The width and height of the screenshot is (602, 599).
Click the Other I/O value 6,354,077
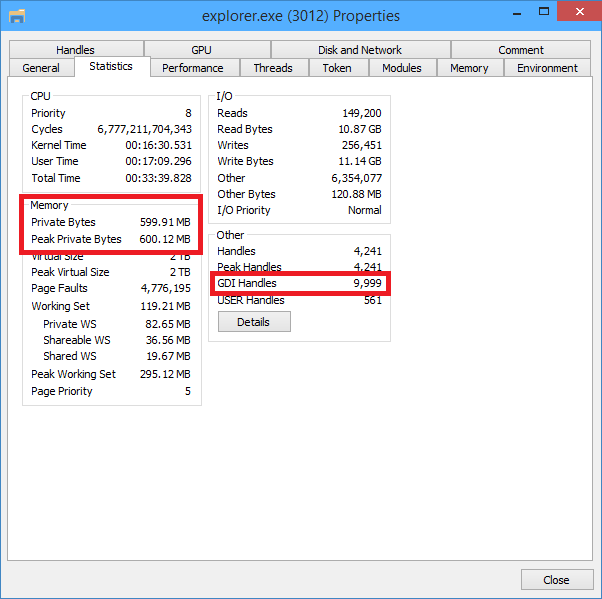[x=357, y=178]
